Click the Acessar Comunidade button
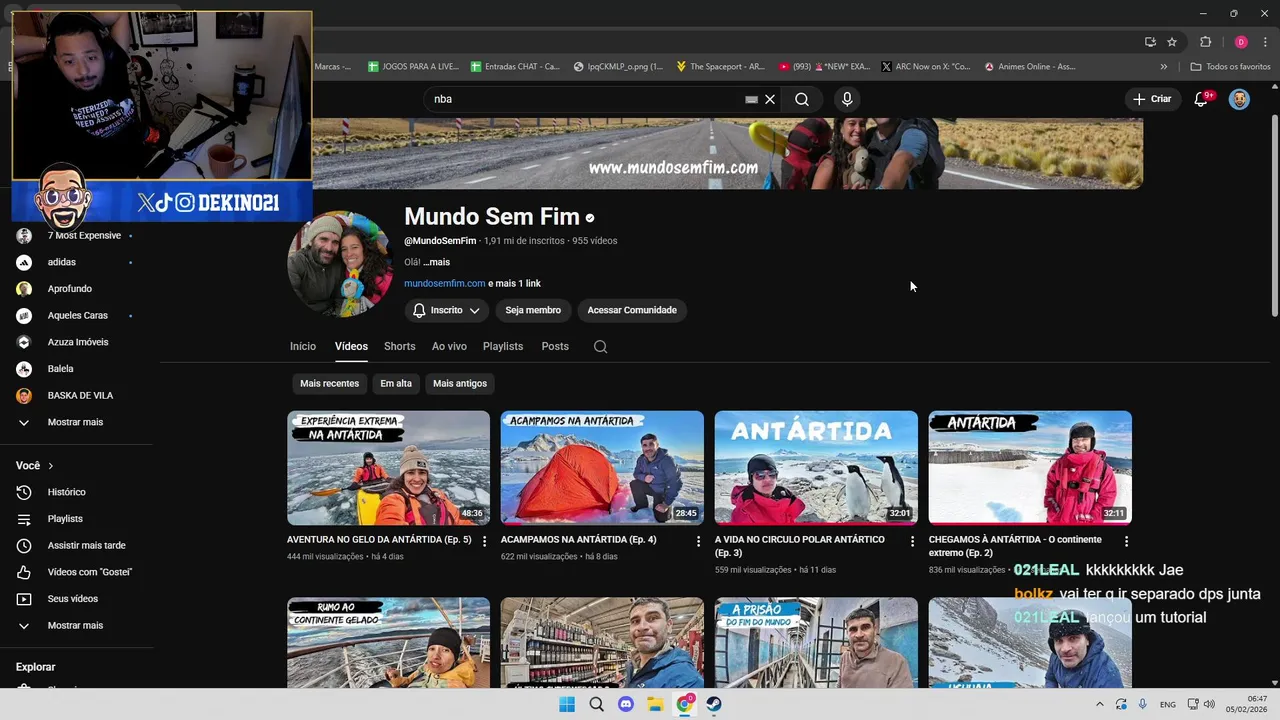 (x=632, y=310)
